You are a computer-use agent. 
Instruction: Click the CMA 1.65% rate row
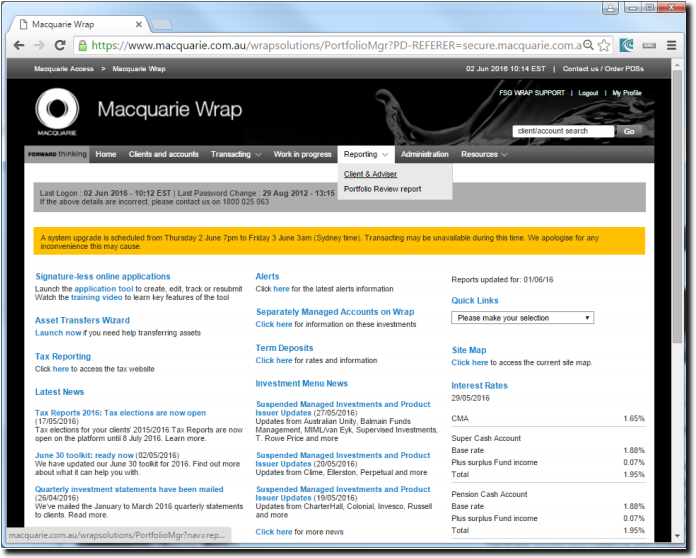[548, 419]
